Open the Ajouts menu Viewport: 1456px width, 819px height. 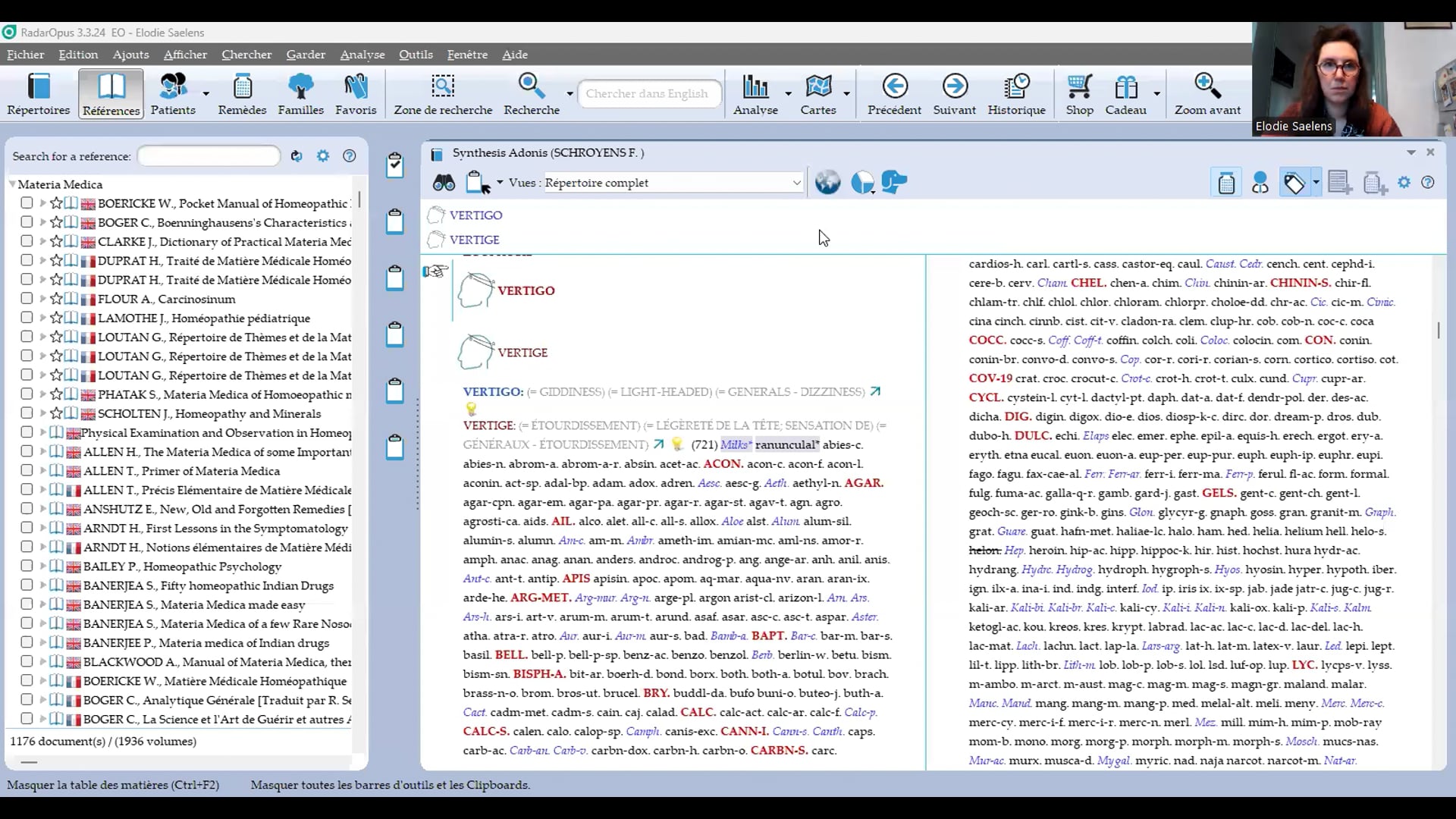click(130, 55)
